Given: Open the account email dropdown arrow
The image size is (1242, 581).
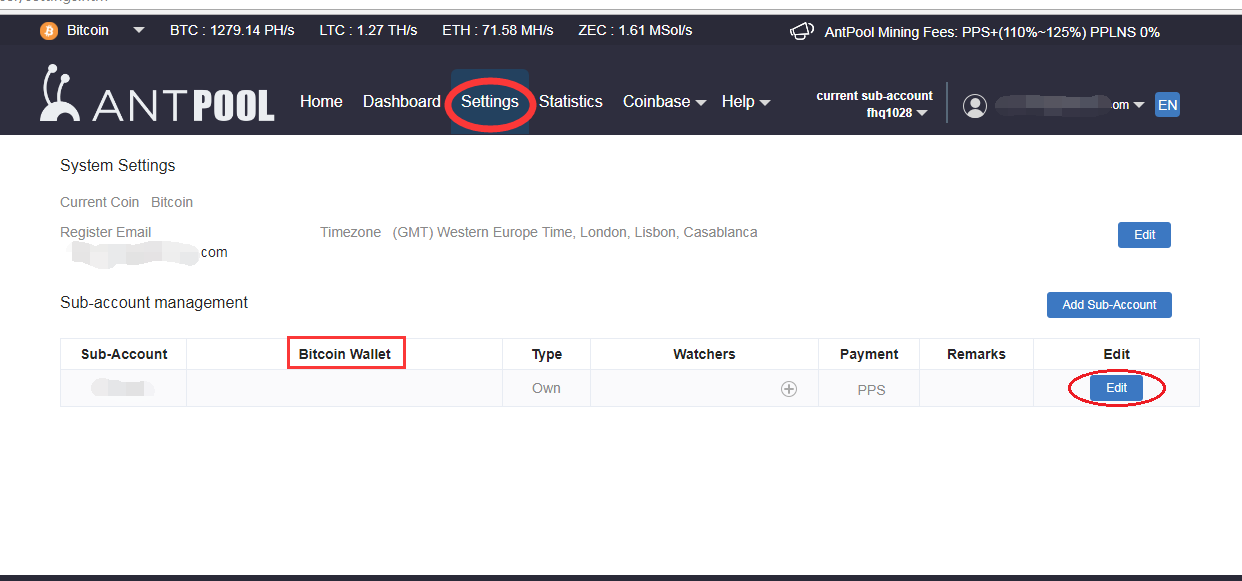Looking at the screenshot, I should pyautogui.click(x=1139, y=105).
